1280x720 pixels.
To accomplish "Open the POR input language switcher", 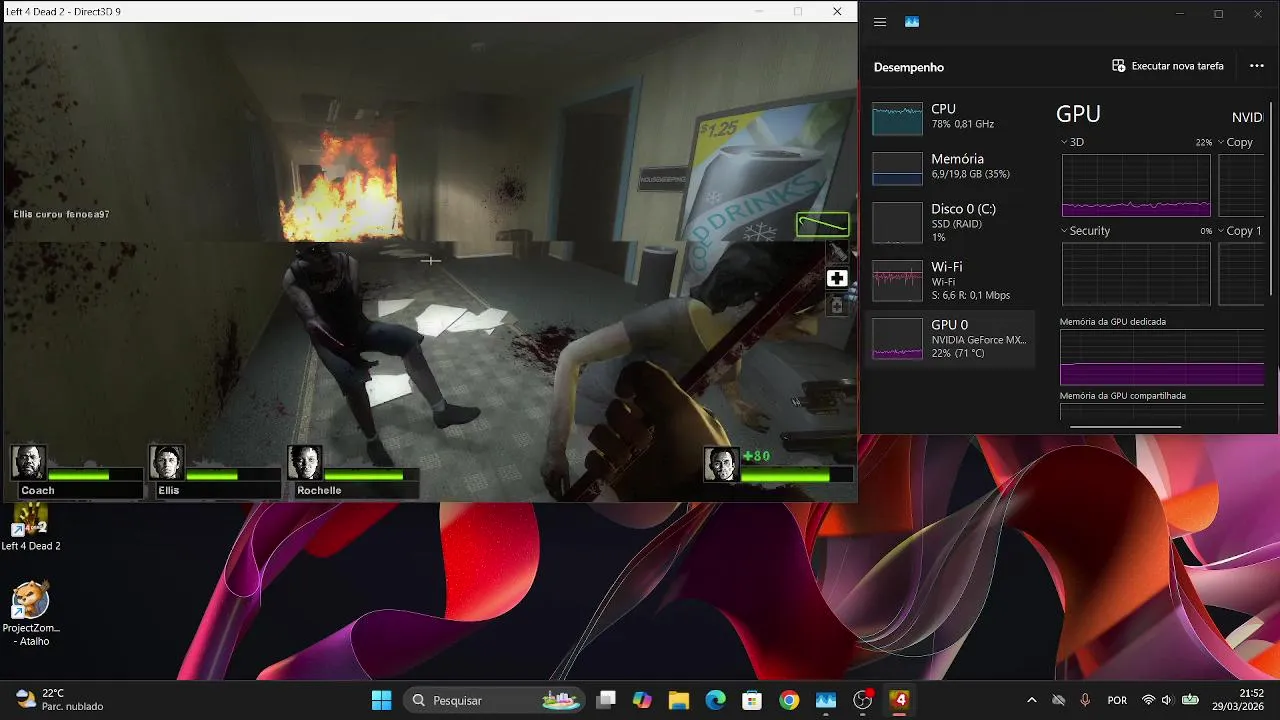I will [x=1117, y=700].
